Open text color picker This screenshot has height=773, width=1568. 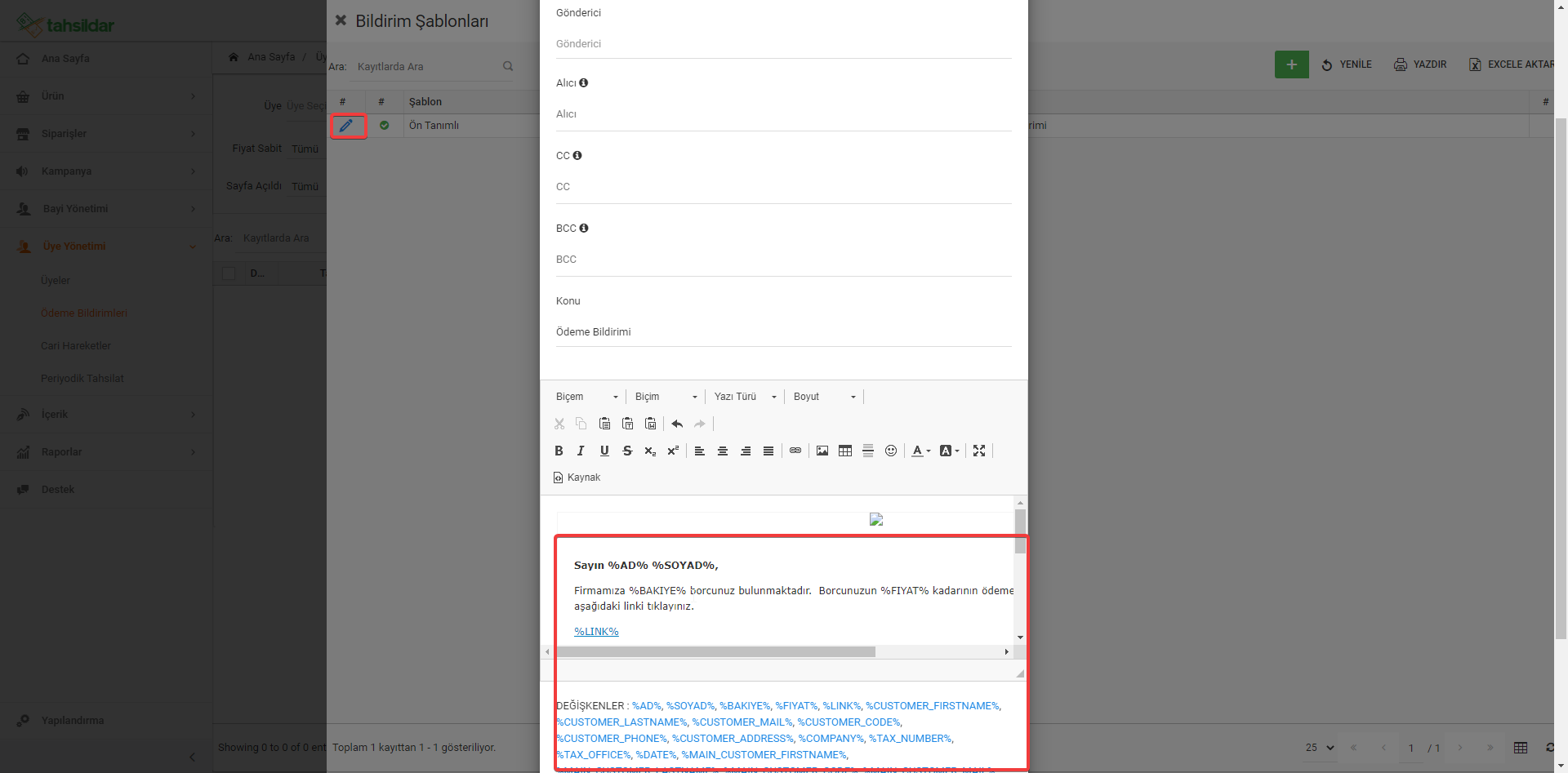(921, 451)
